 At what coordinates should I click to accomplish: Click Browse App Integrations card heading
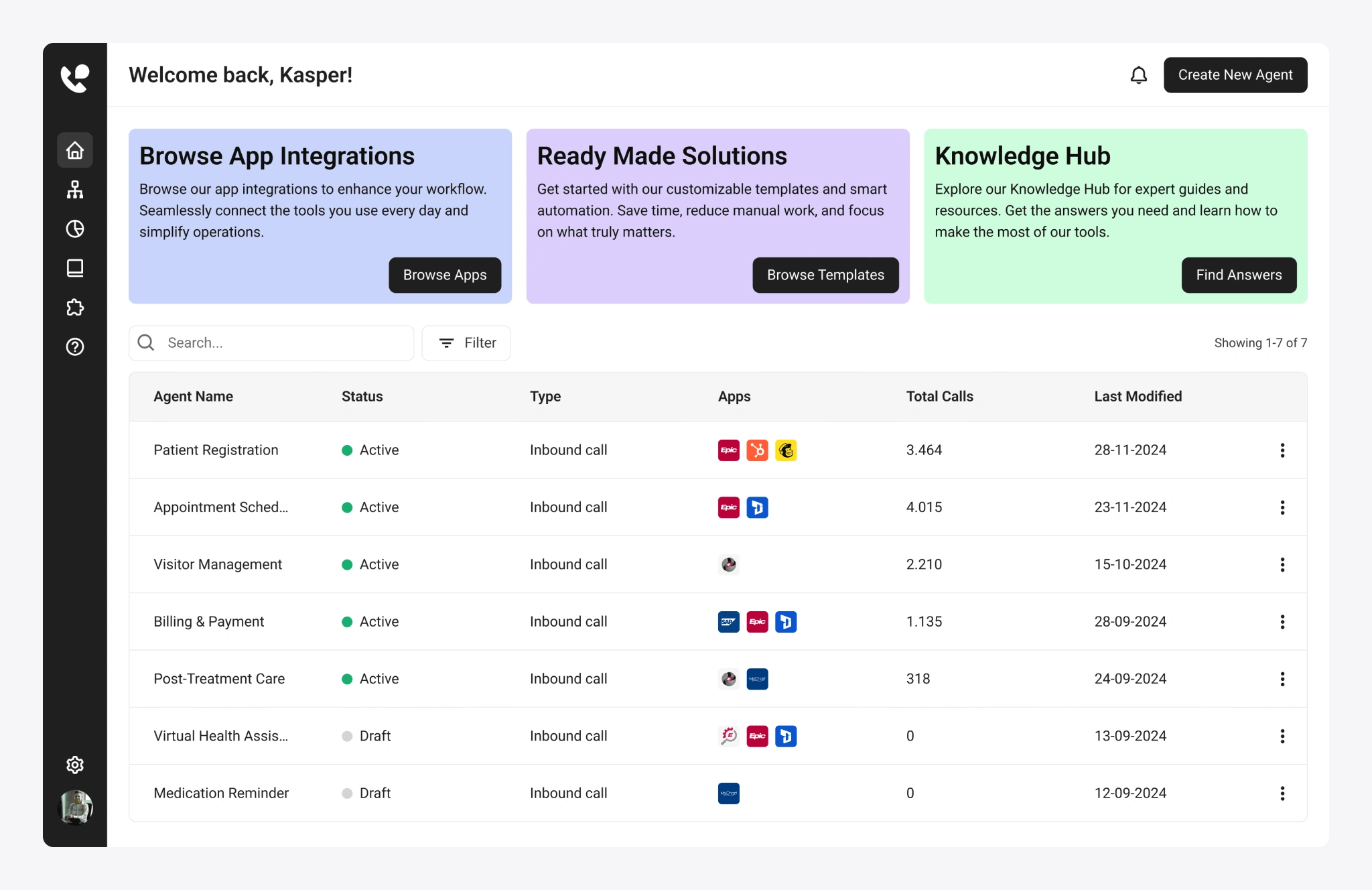tap(277, 156)
